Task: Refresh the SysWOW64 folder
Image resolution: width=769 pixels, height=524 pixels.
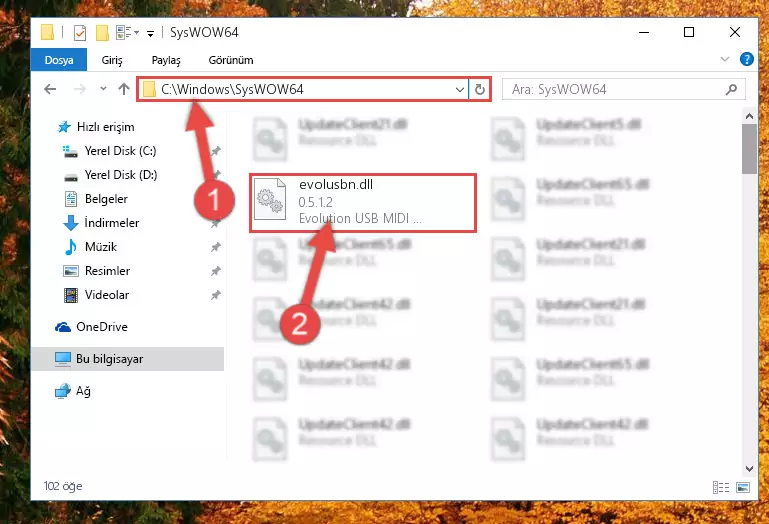Action: 480,89
